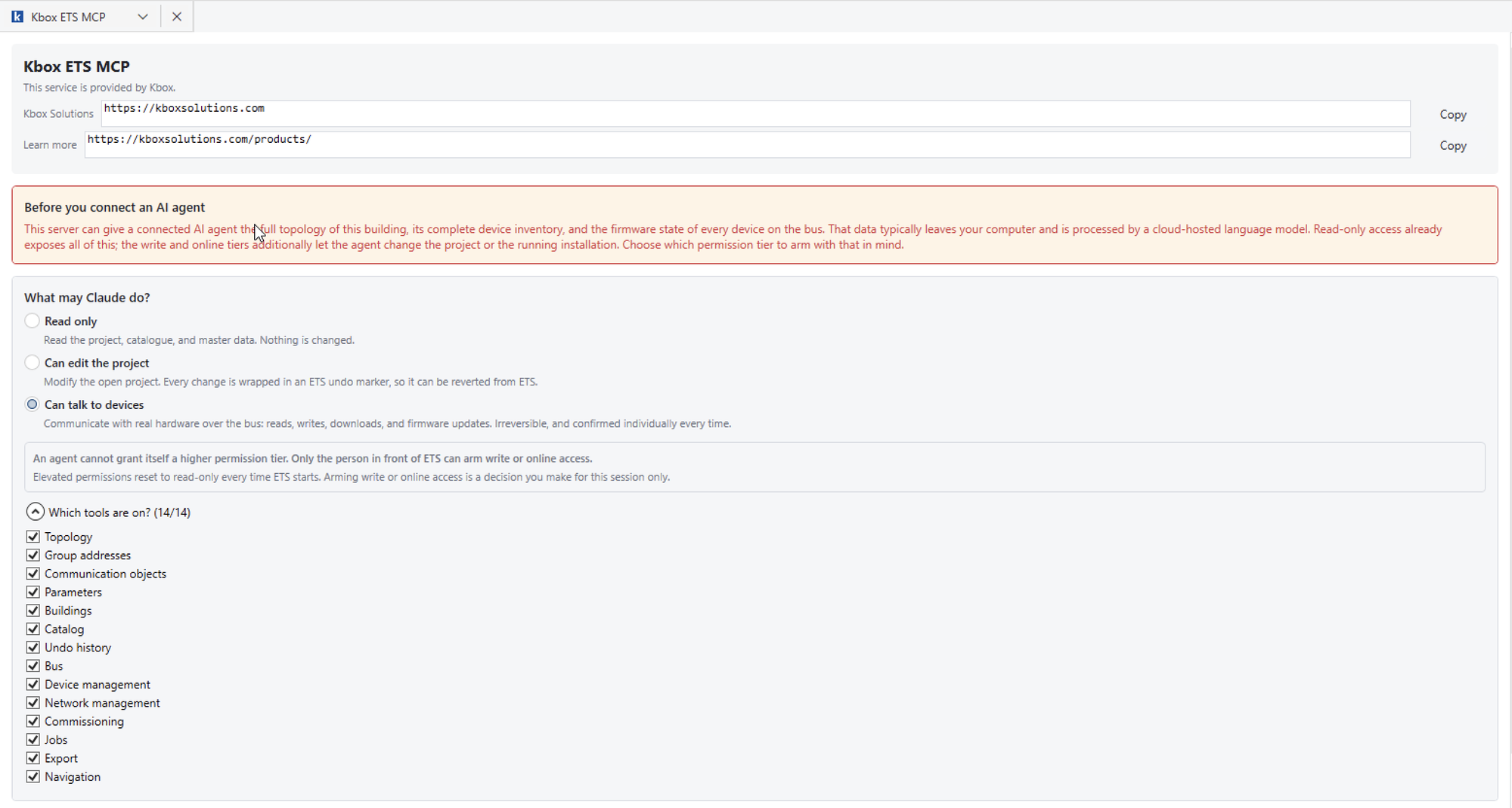Open the Kbox ETS MCP tab dropdown
The height and width of the screenshot is (808, 1512).
click(142, 17)
